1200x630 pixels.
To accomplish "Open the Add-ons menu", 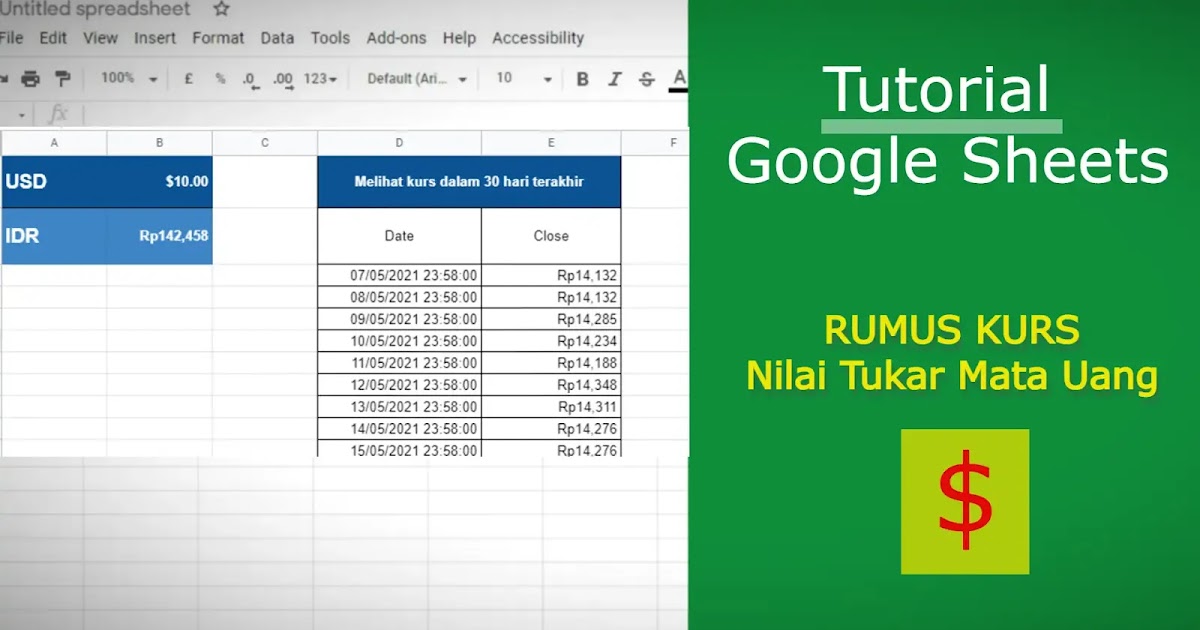I will tap(396, 38).
